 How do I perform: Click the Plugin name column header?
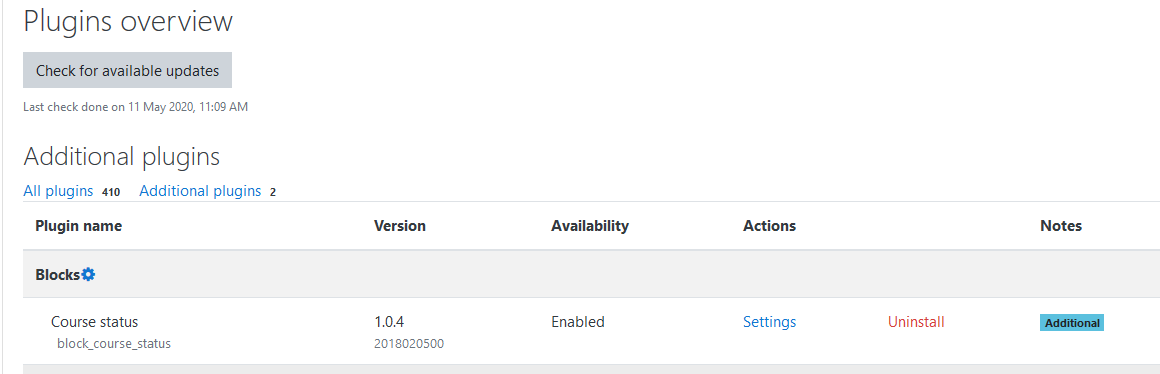click(78, 225)
